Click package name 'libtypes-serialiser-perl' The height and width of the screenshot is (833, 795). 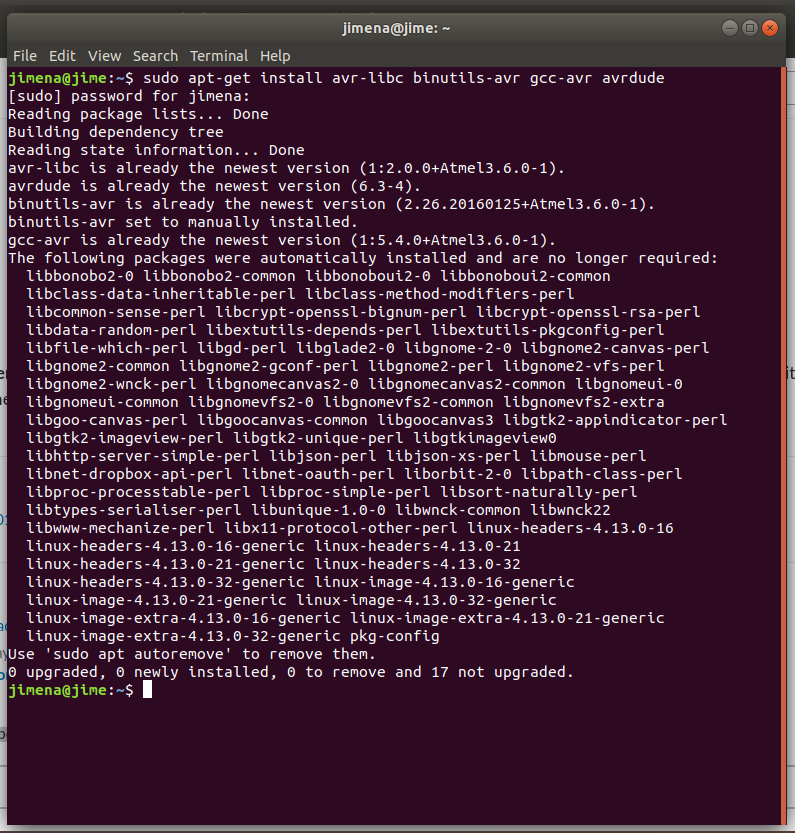tap(134, 511)
